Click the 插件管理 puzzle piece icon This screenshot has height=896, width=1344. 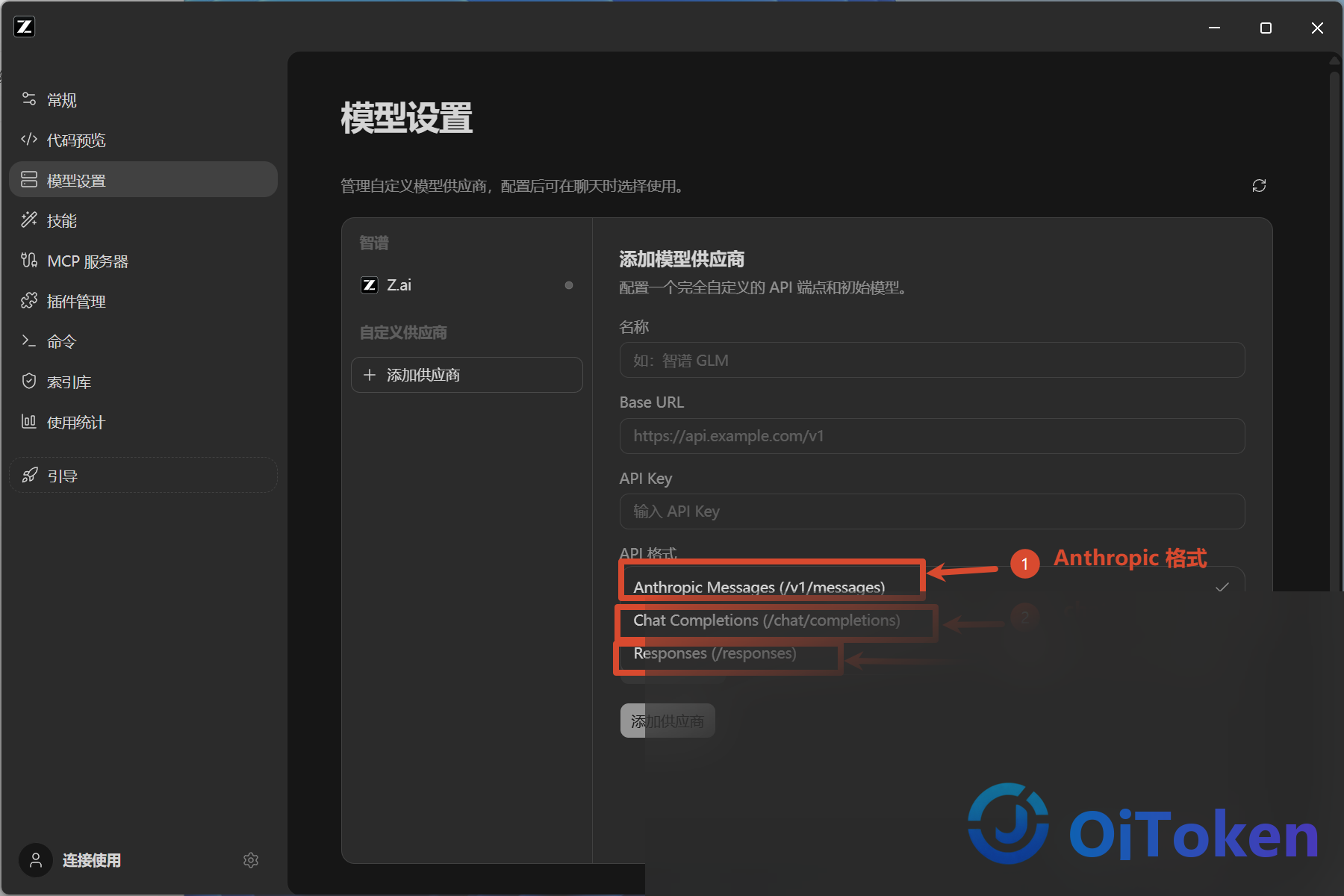click(x=29, y=301)
